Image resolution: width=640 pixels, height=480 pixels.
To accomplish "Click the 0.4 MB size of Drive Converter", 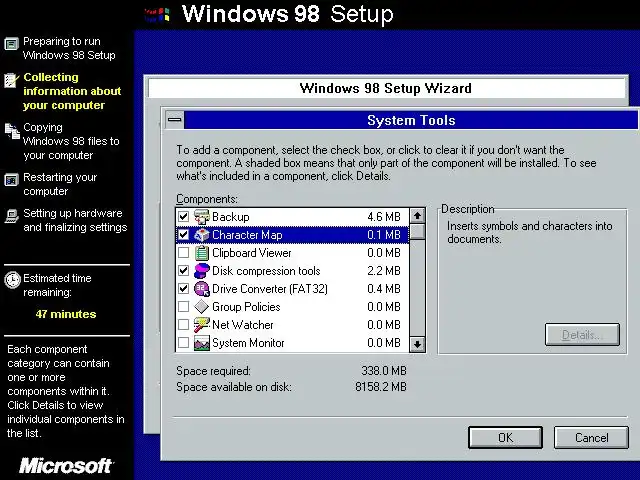I will point(384,289).
